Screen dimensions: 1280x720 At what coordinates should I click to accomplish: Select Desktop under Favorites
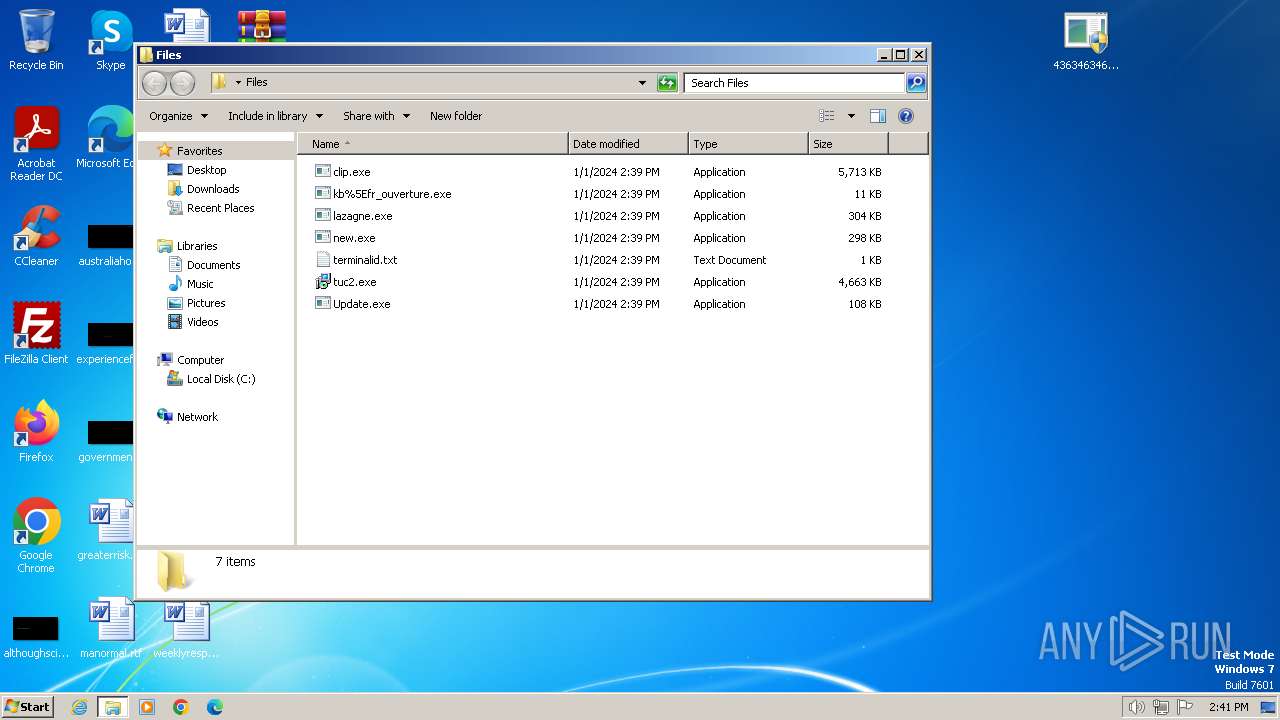point(206,170)
